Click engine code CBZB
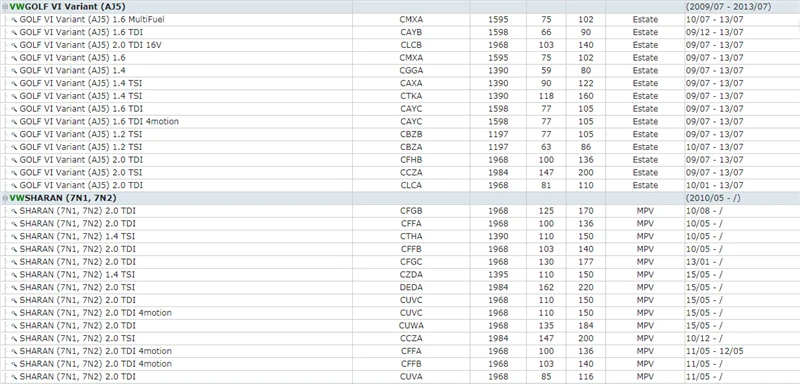This screenshot has width=800, height=384. 411,134
